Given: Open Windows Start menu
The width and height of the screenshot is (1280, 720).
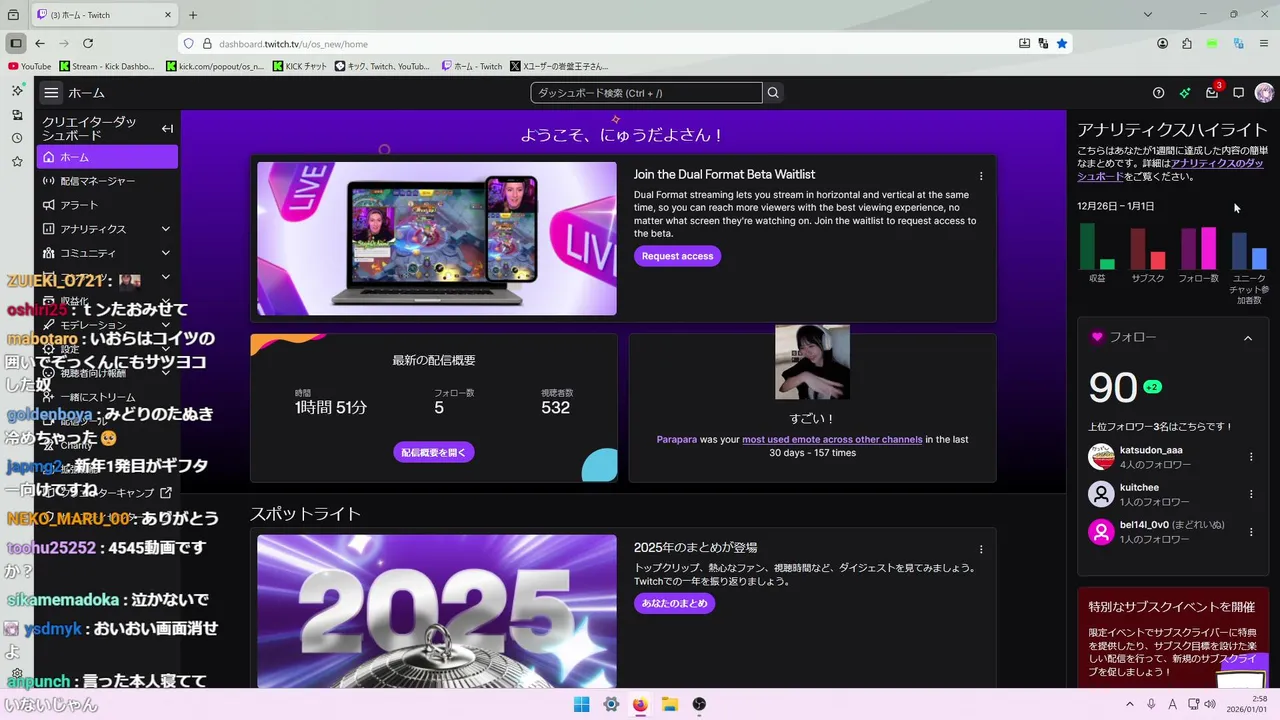Looking at the screenshot, I should coord(581,704).
